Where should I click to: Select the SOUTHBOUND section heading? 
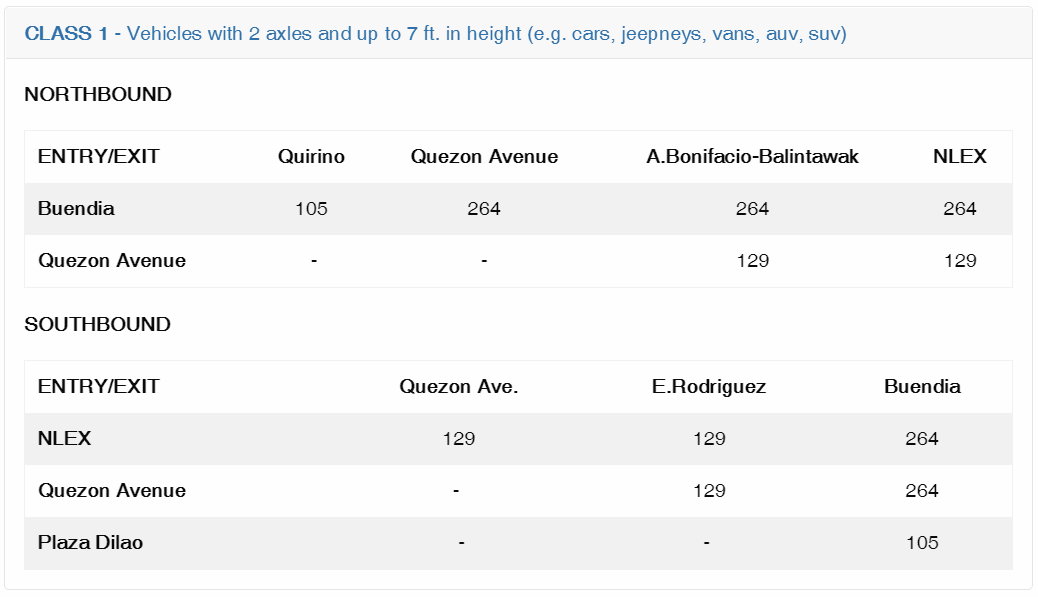coord(97,324)
